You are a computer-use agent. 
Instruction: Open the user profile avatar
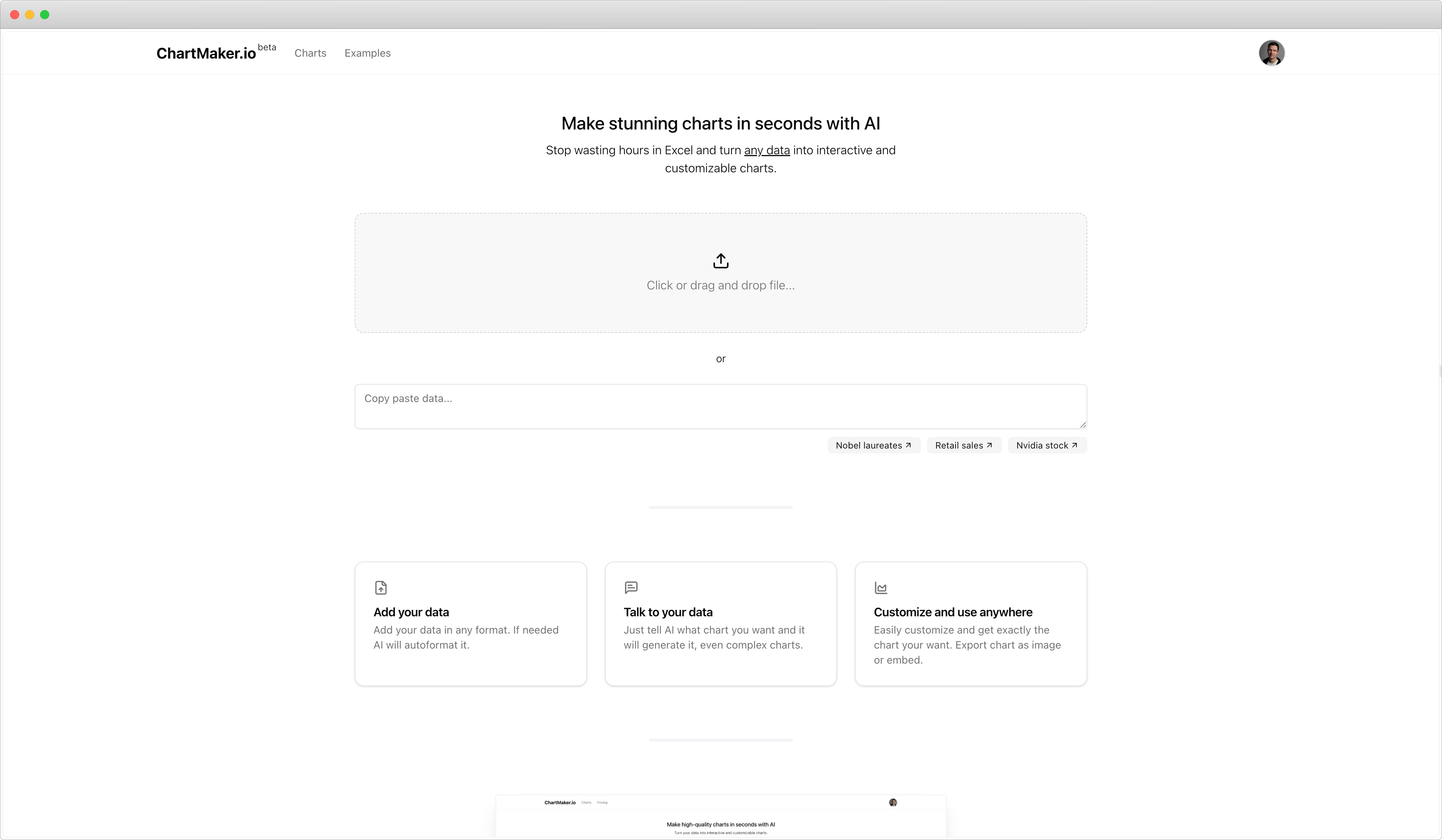click(1271, 53)
